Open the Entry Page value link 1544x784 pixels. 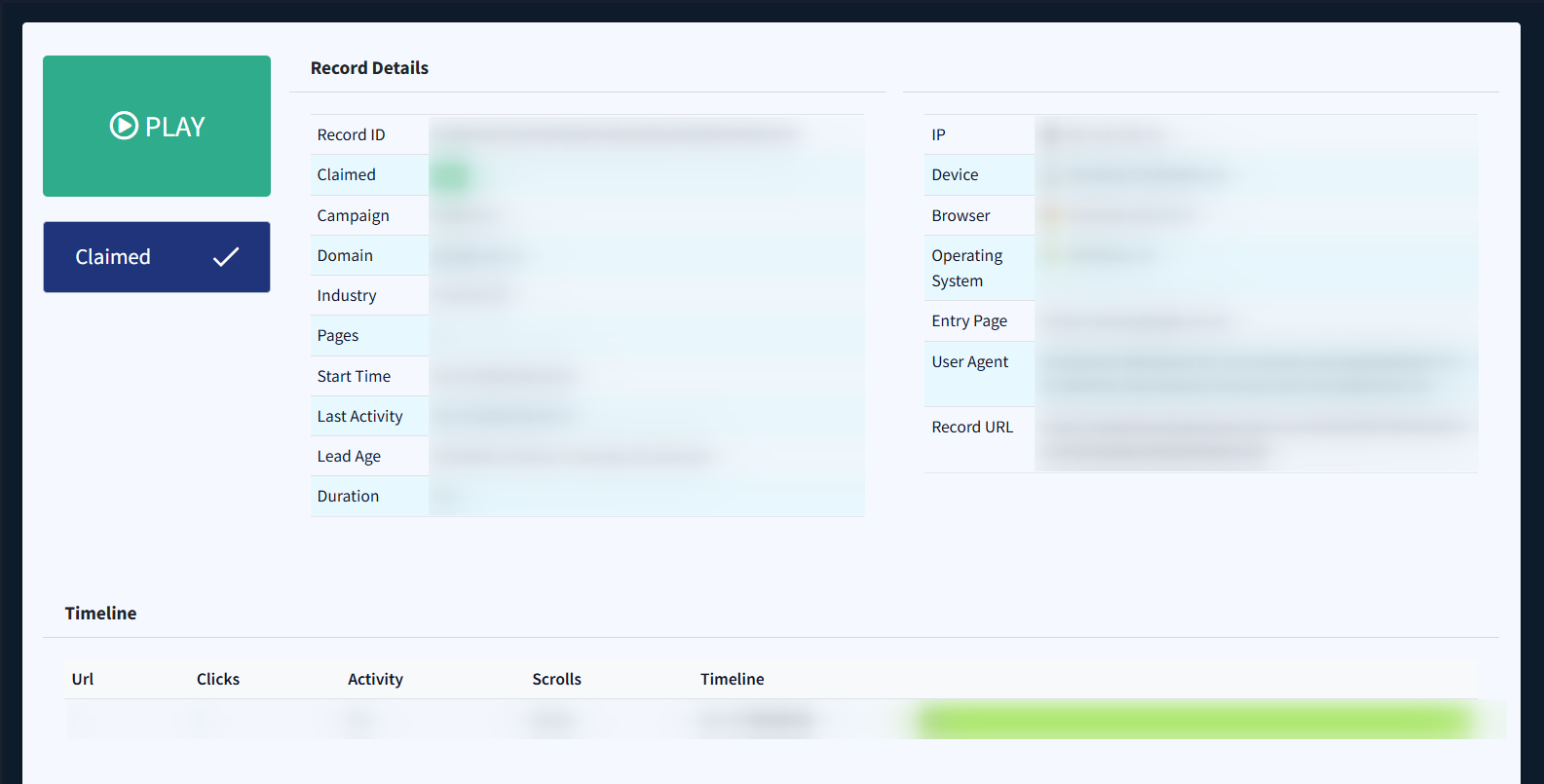[x=1137, y=321]
